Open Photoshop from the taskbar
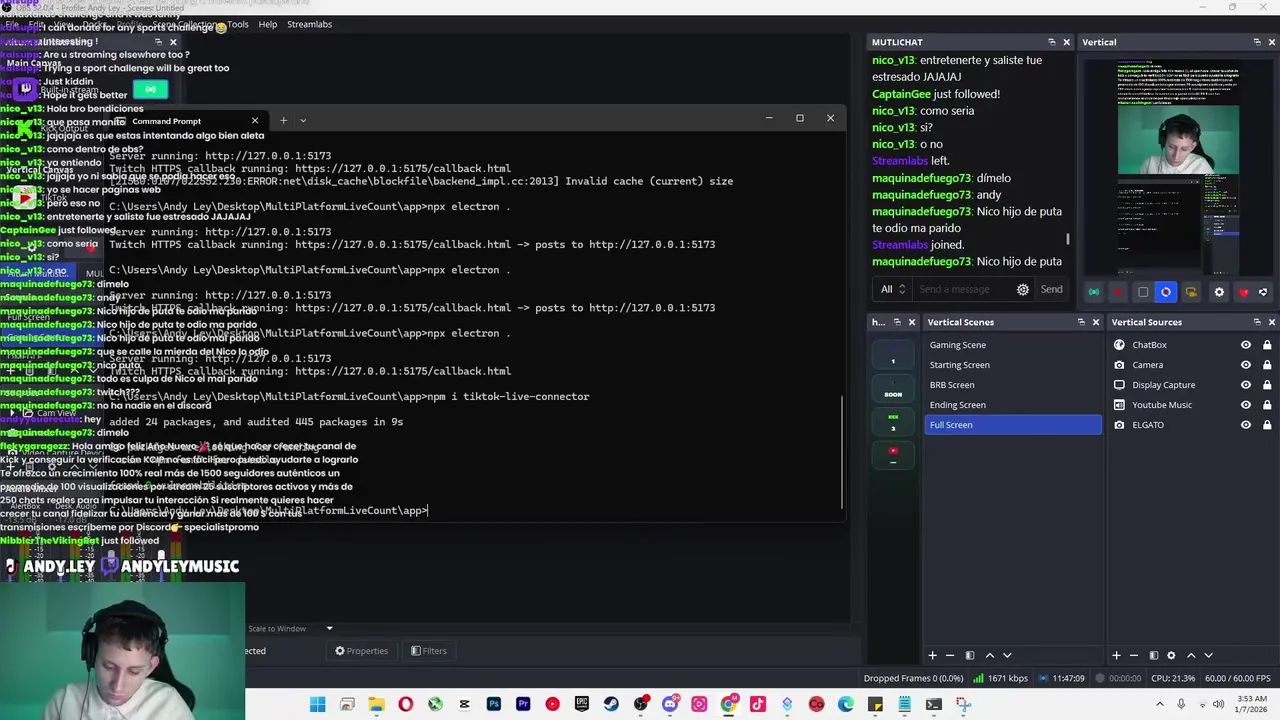Screen dimensions: 1280x720 click(493, 705)
